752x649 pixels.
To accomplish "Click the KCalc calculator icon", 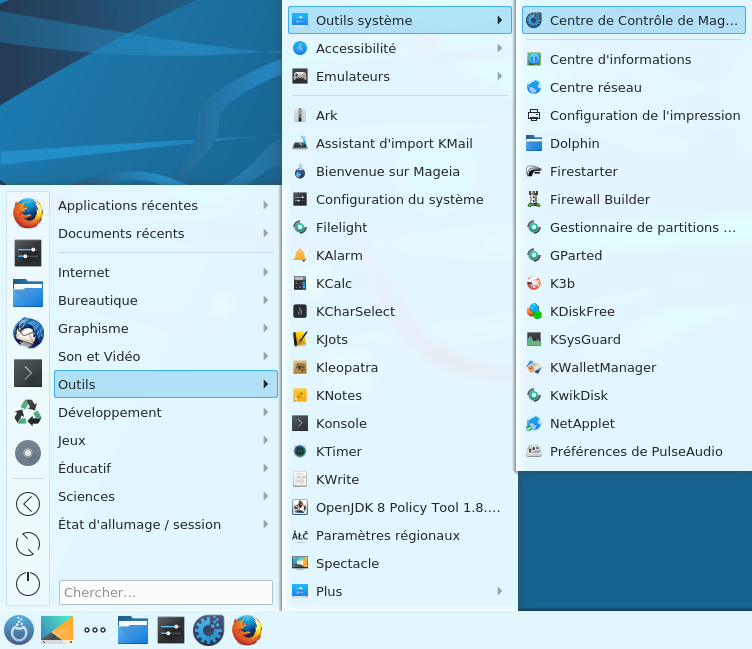I will click(x=300, y=283).
